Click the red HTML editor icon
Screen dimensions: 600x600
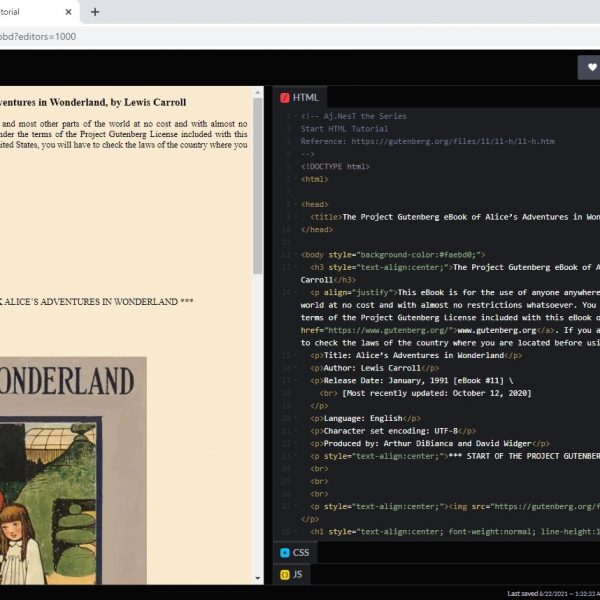click(x=285, y=98)
